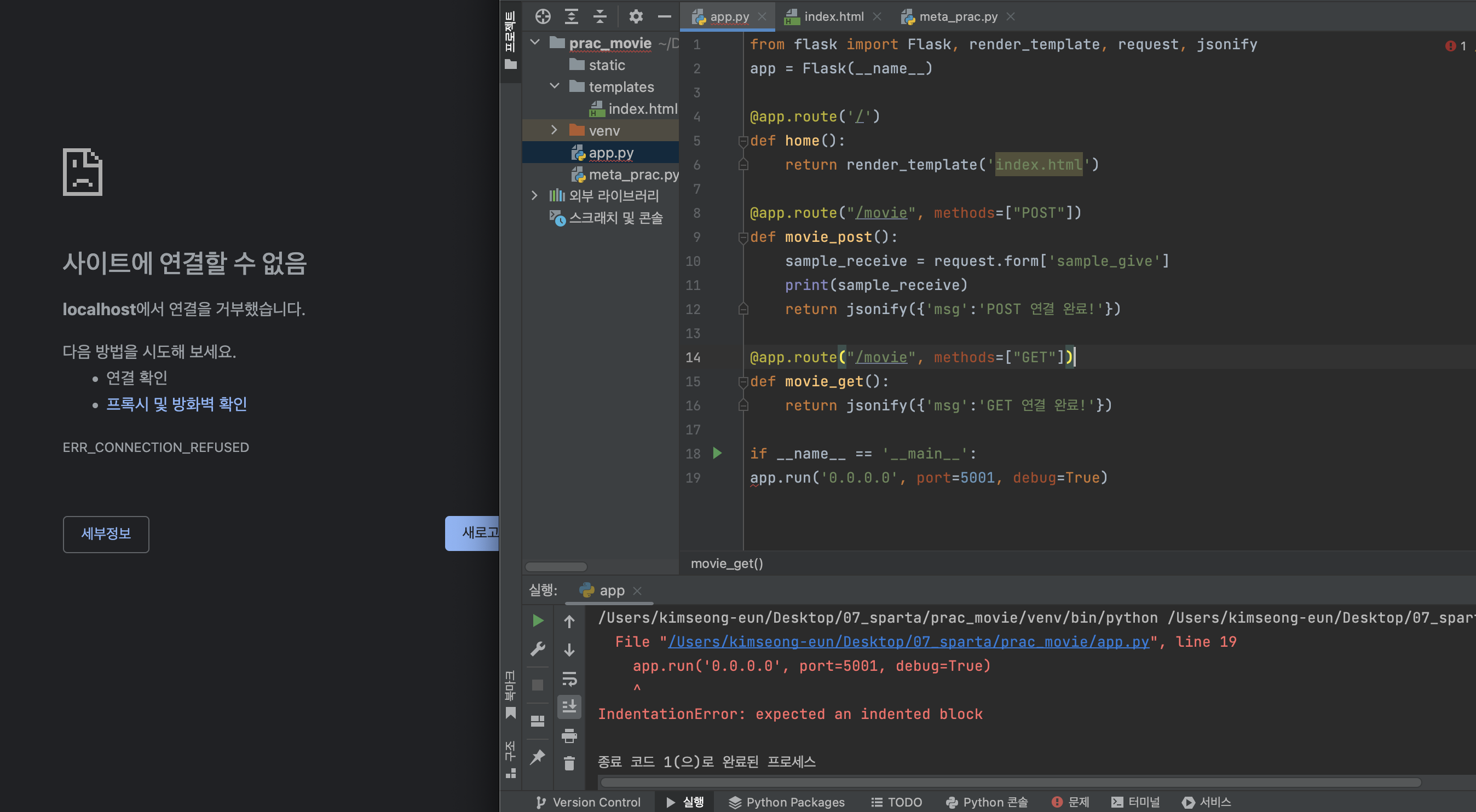Click the IndentationError message text

(x=790, y=714)
